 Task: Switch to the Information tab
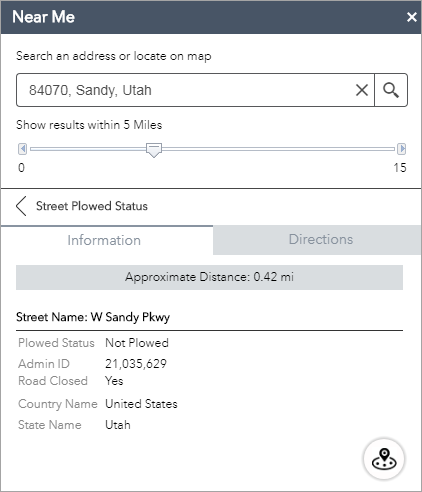107,240
